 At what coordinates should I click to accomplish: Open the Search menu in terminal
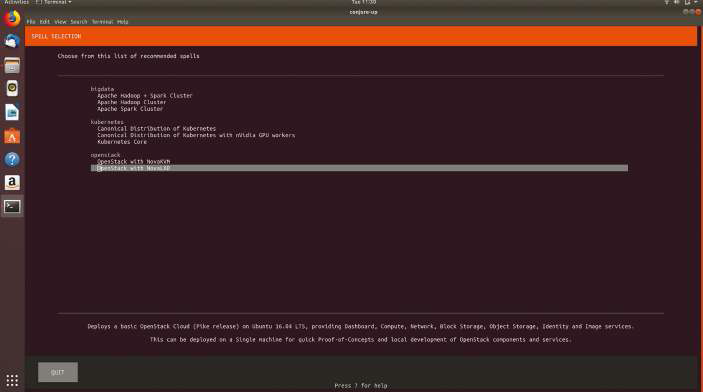(x=79, y=22)
